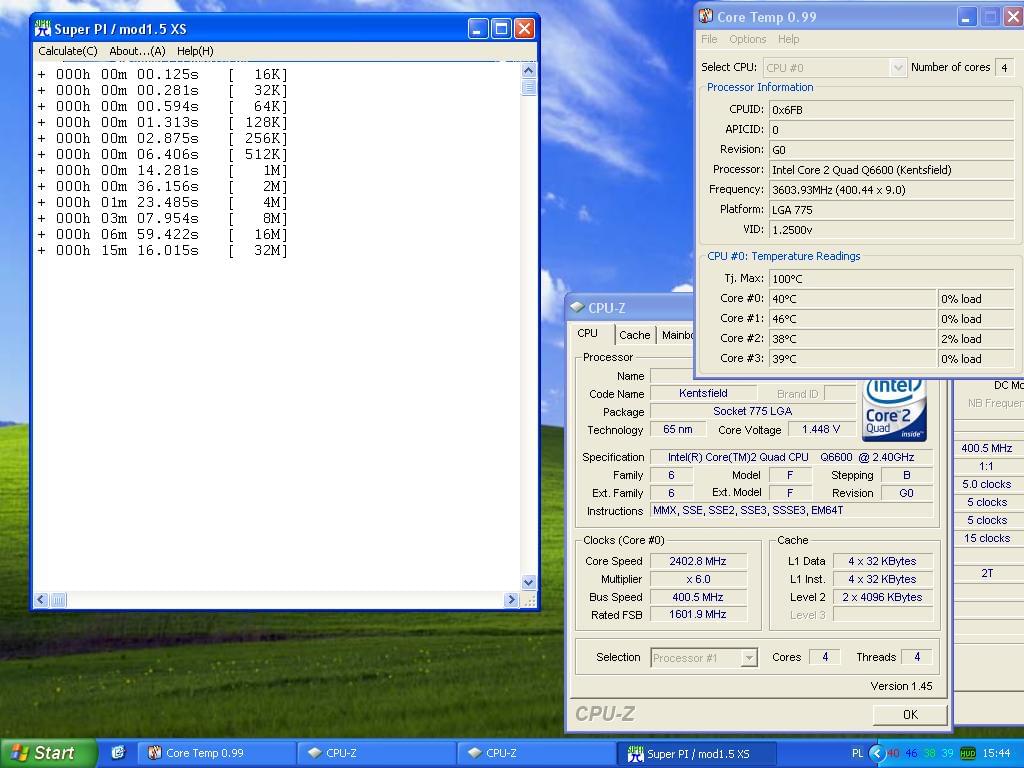The width and height of the screenshot is (1024, 768).
Task: Click the Super PI taskbar button
Action: [697, 753]
